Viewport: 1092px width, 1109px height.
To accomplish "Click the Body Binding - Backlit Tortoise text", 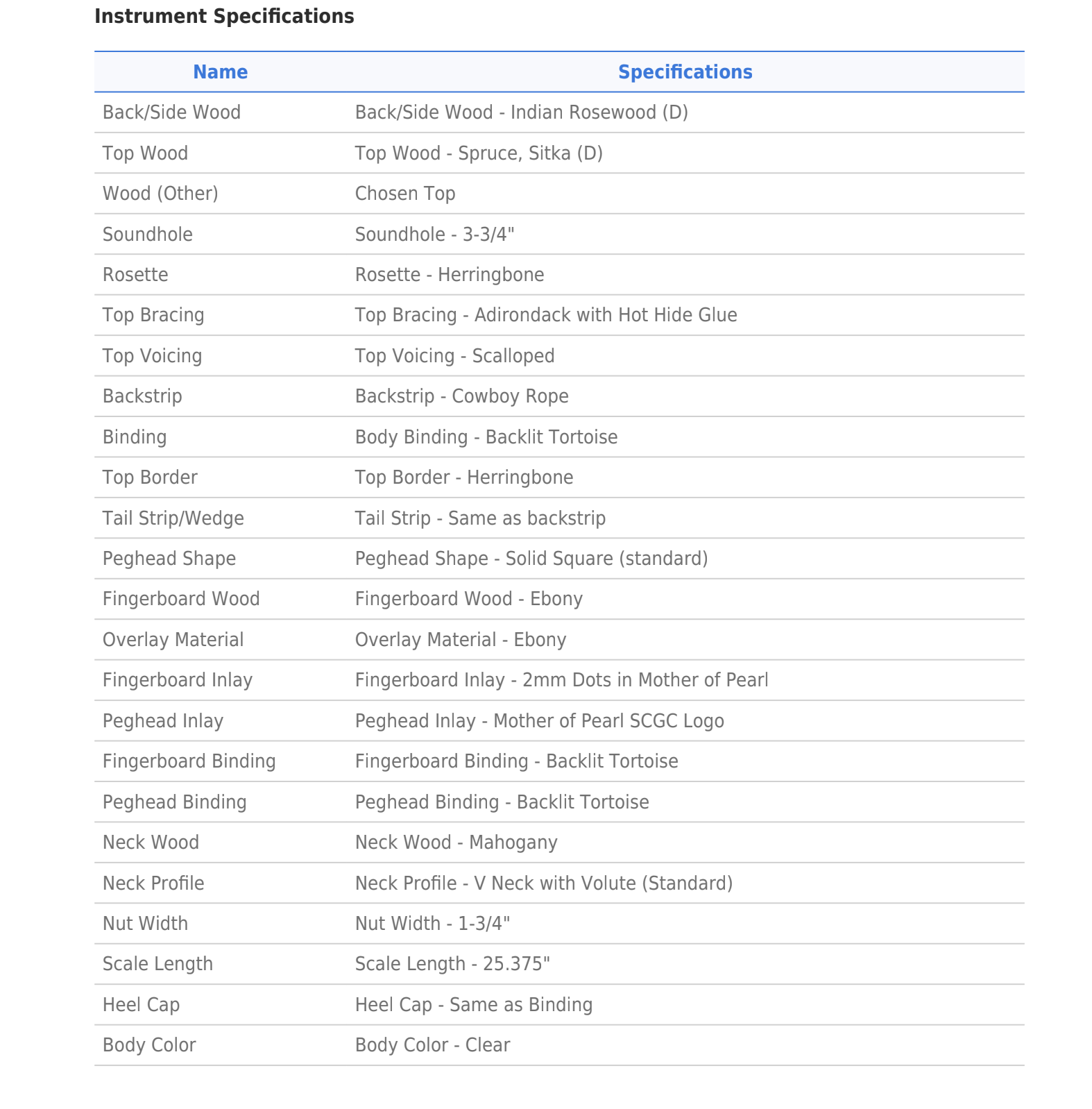I will tap(486, 437).
